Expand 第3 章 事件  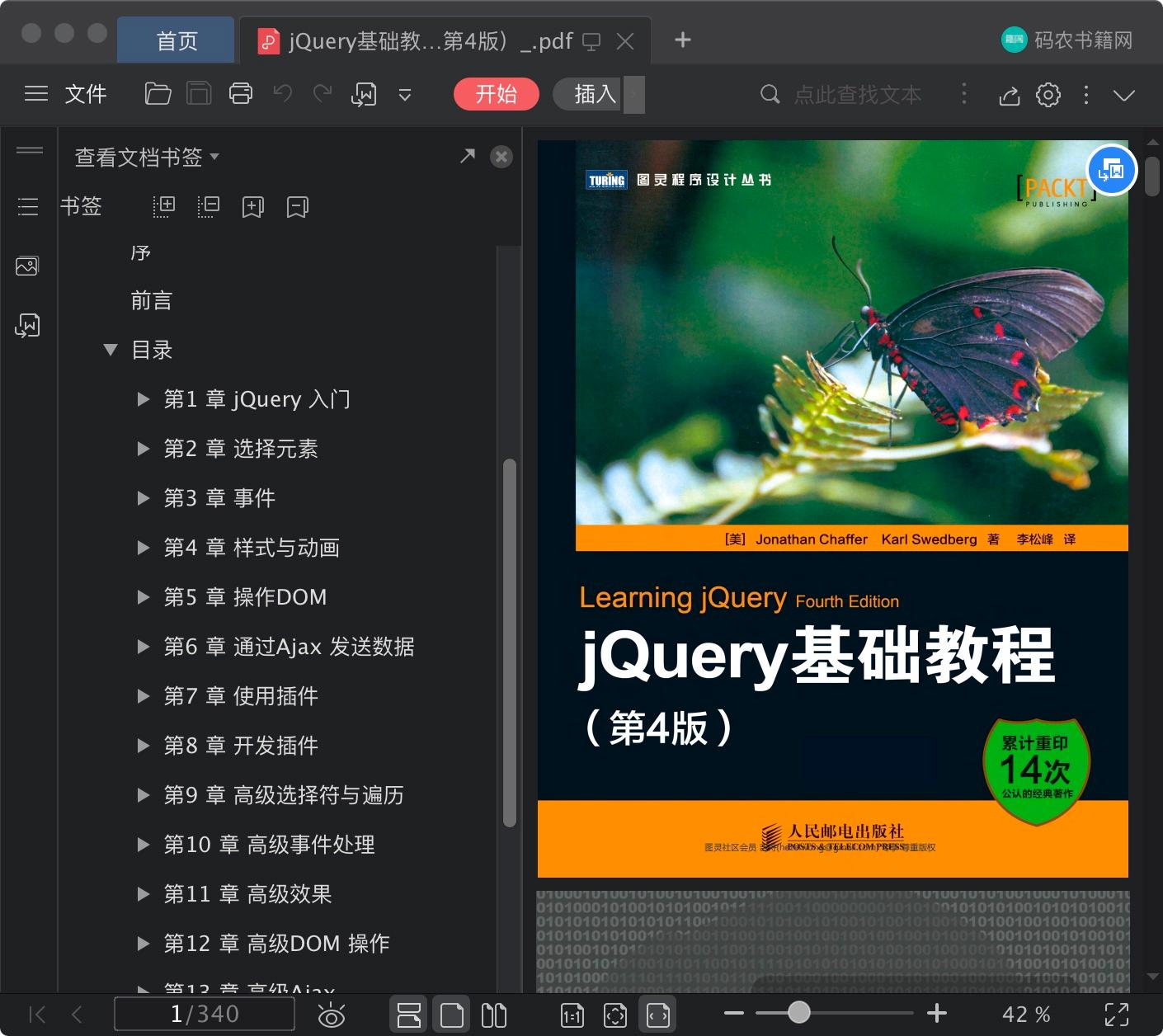(x=144, y=498)
